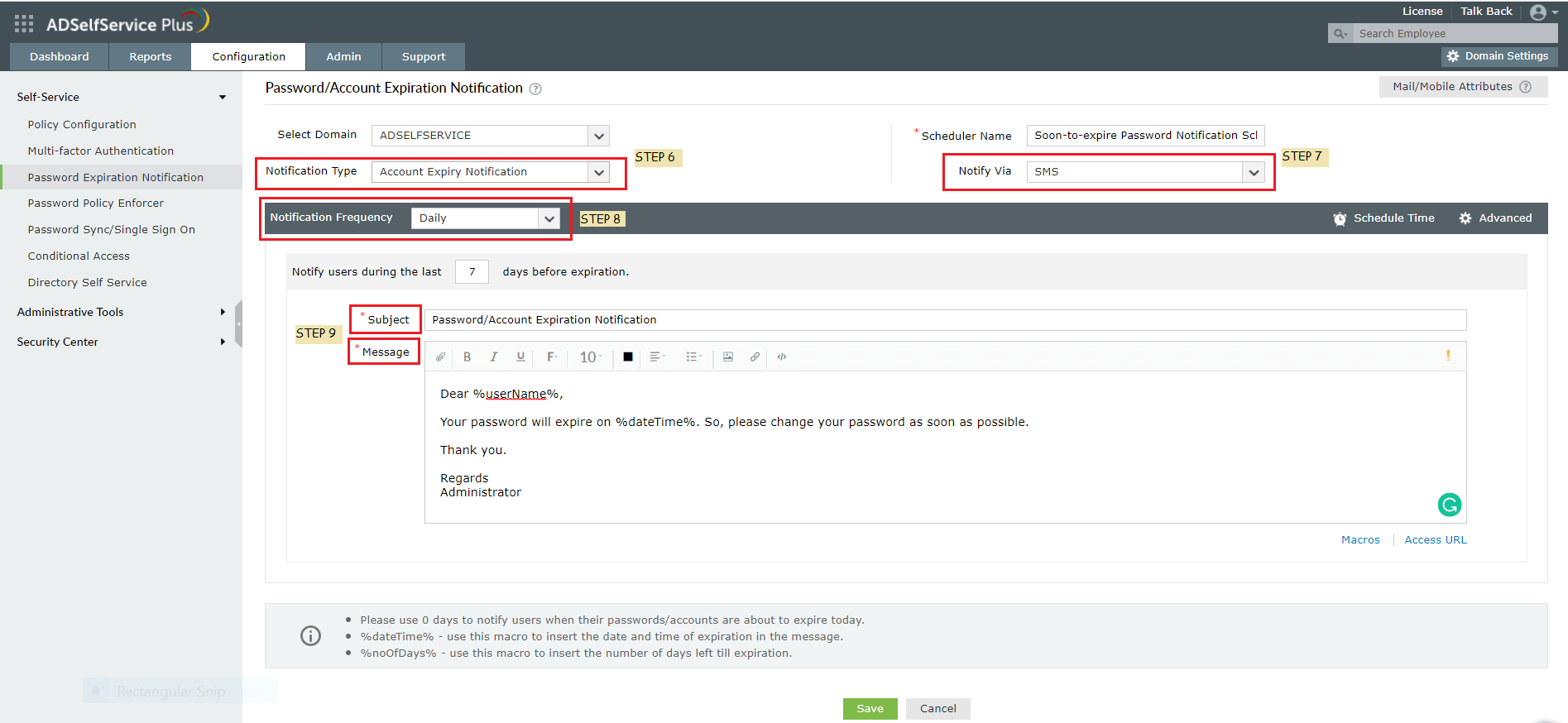Open the Notify Via SMS dropdown
This screenshot has width=1568, height=723.
click(1146, 172)
